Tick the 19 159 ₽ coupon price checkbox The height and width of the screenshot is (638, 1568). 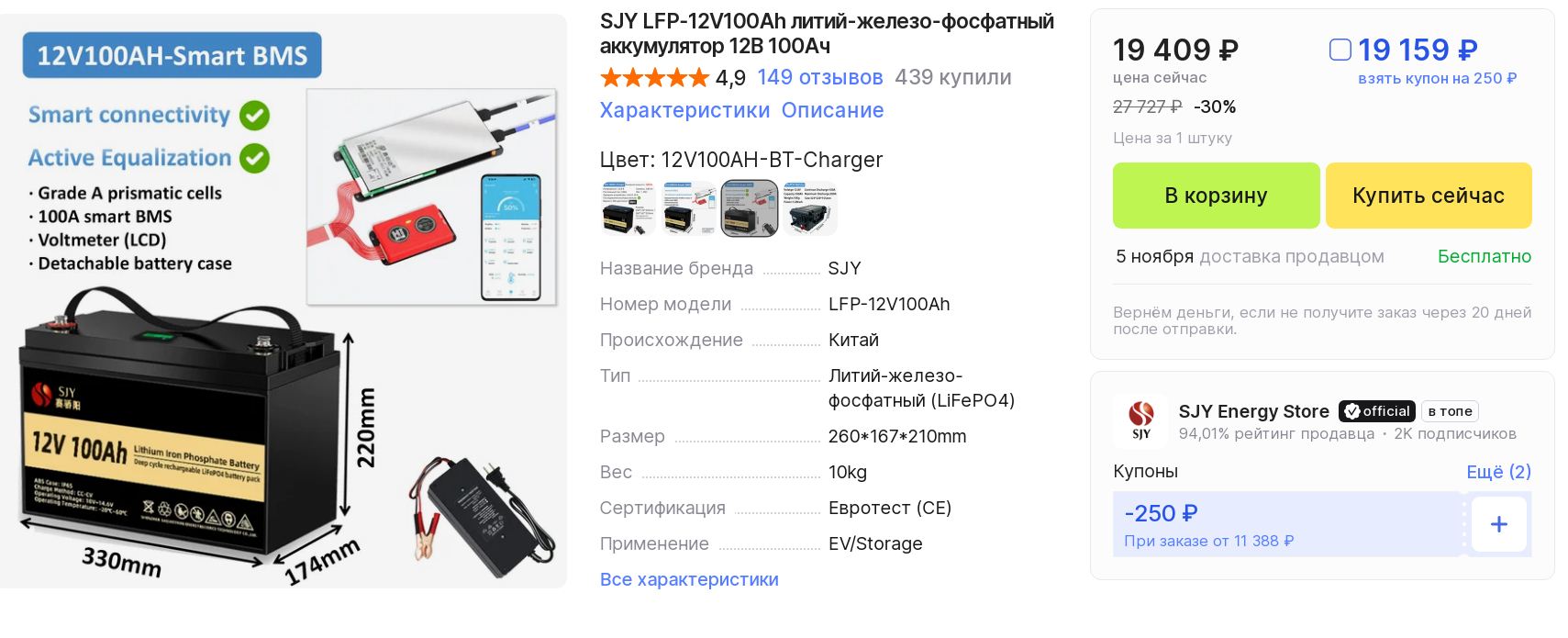pyautogui.click(x=1340, y=50)
